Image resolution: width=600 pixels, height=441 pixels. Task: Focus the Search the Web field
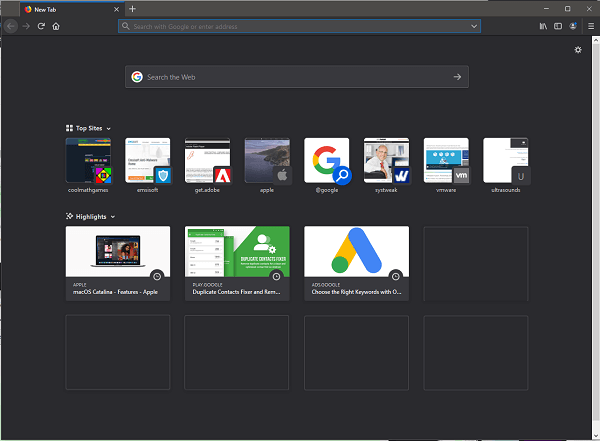(x=297, y=77)
